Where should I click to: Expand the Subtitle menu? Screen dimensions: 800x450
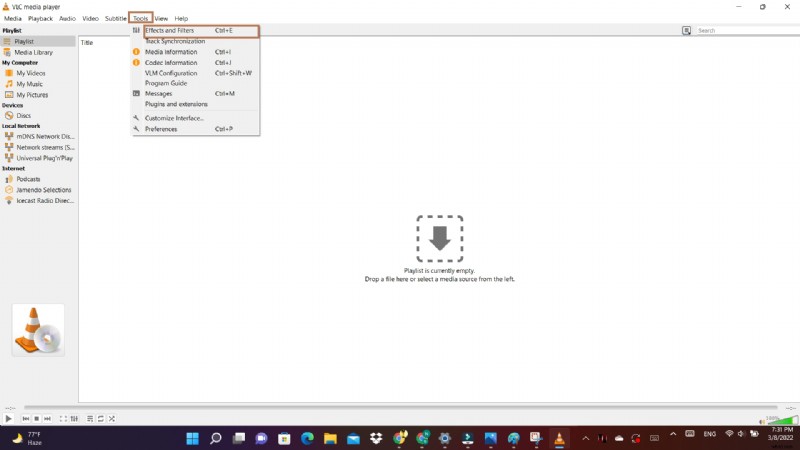click(x=116, y=18)
